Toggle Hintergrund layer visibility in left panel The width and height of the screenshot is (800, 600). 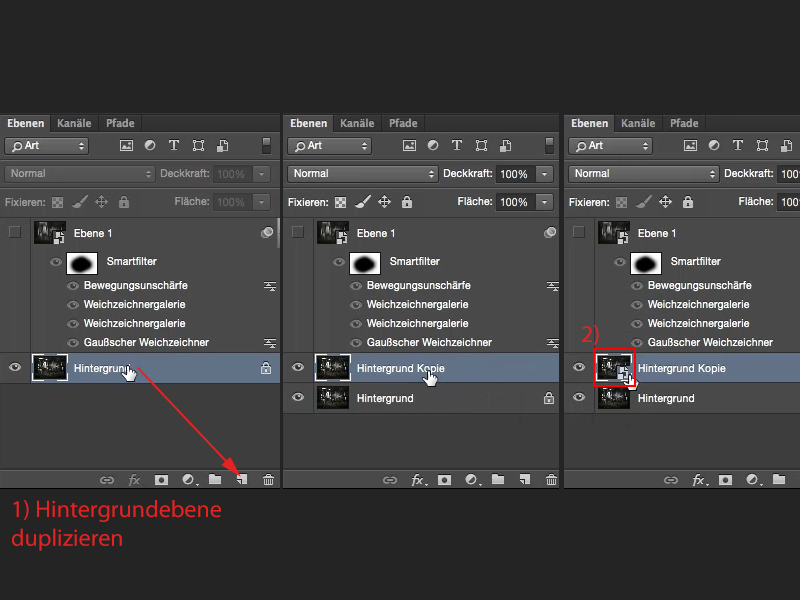click(x=15, y=367)
